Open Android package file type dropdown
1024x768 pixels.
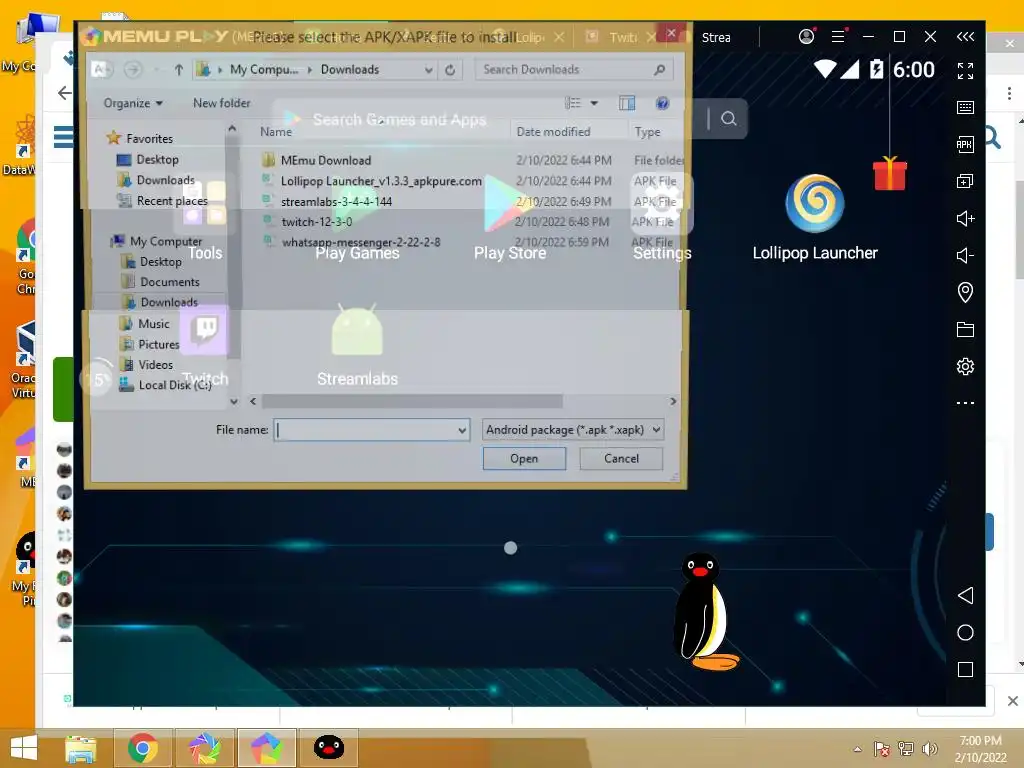pyautogui.click(x=573, y=430)
